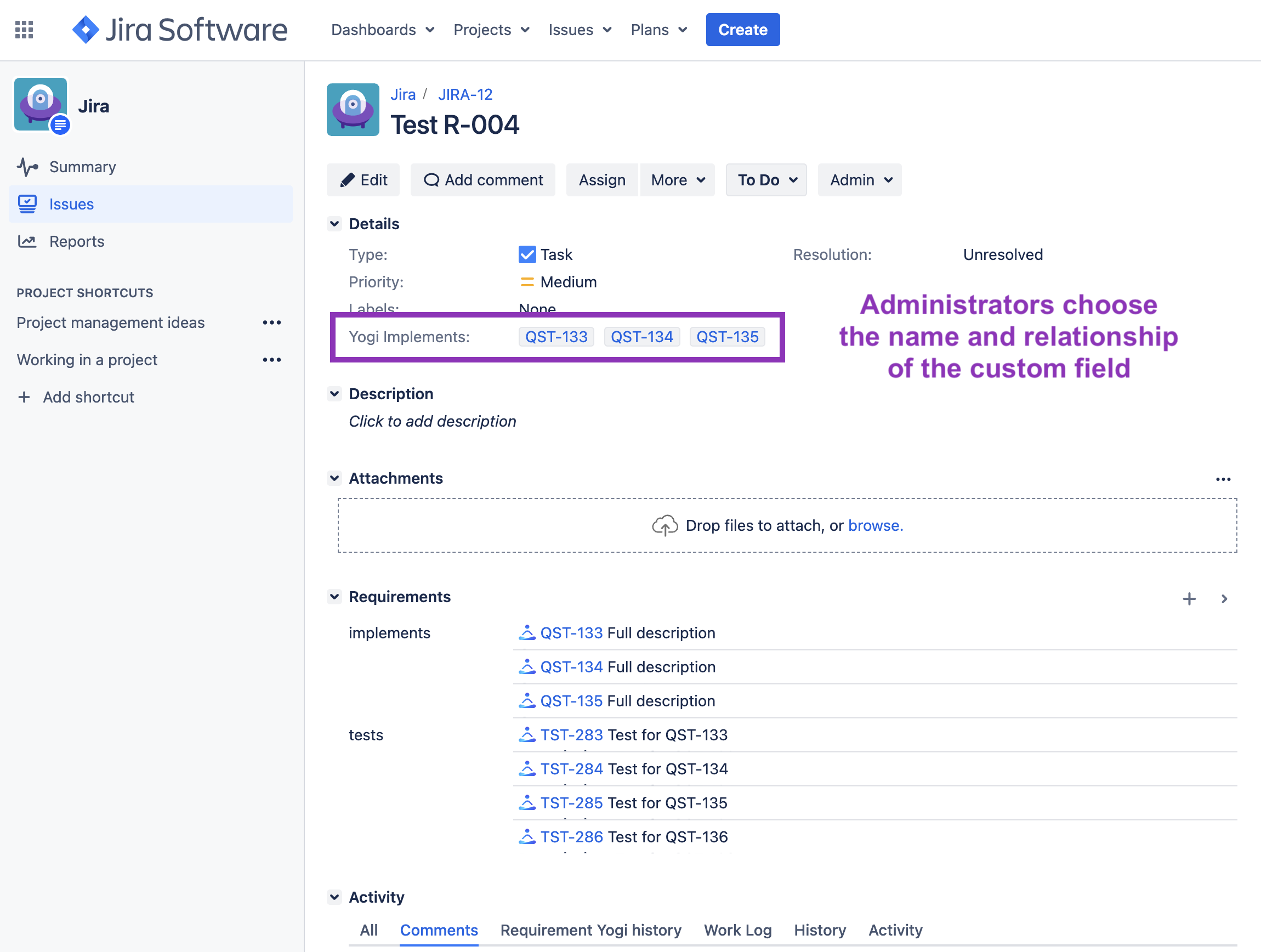
Task: Toggle the Task type checkbox
Action: point(527,254)
